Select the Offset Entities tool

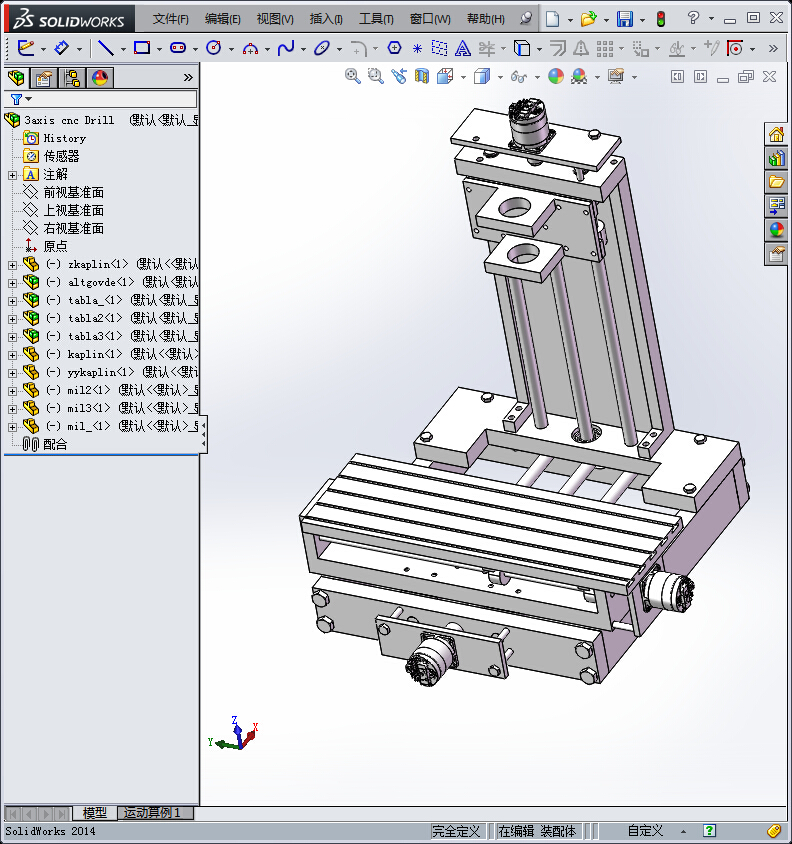point(558,48)
